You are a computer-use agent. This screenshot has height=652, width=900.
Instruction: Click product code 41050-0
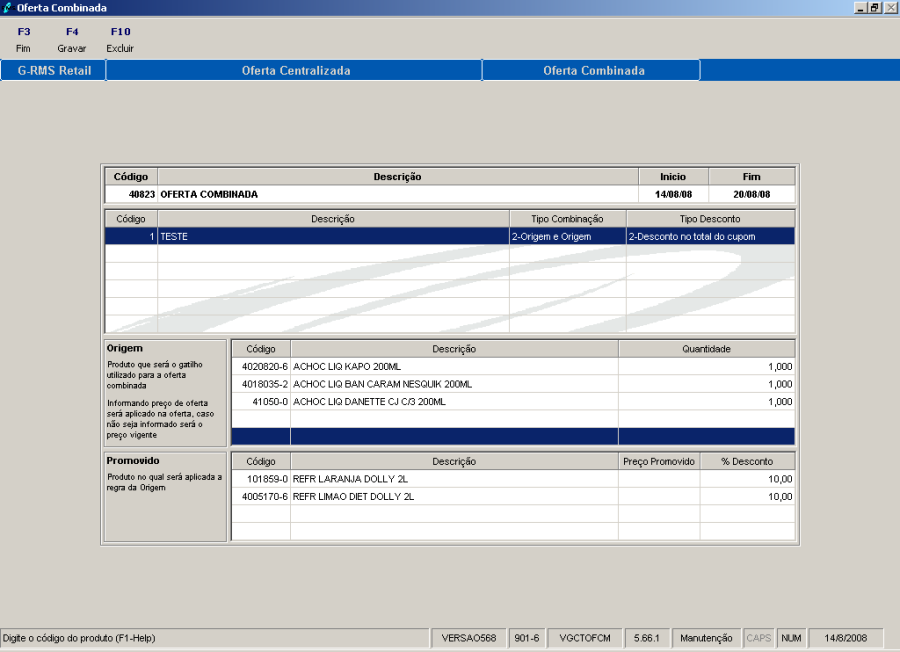click(261, 402)
